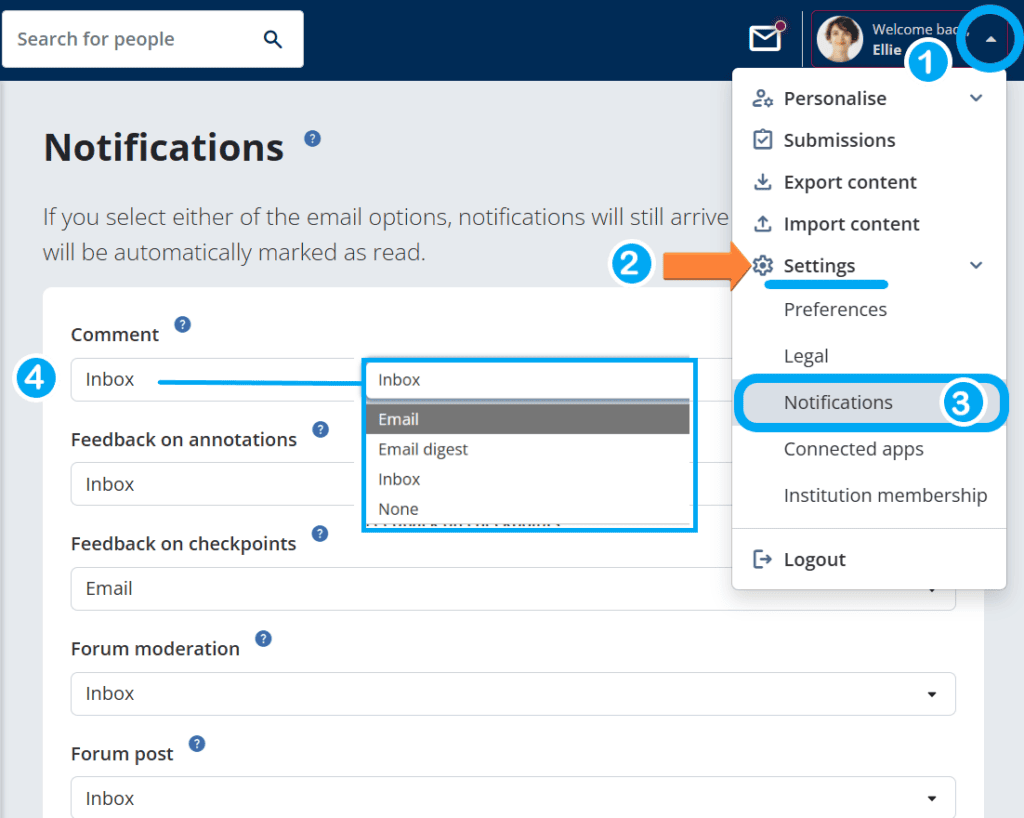Click the search magnifier icon

273,39
